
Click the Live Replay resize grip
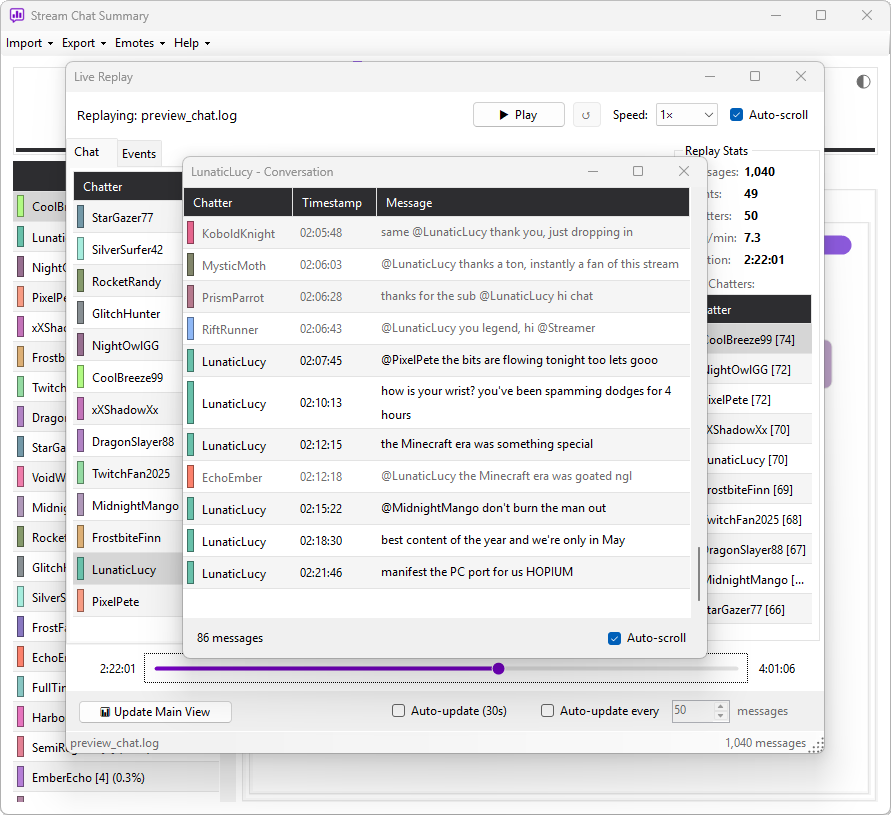[x=817, y=746]
